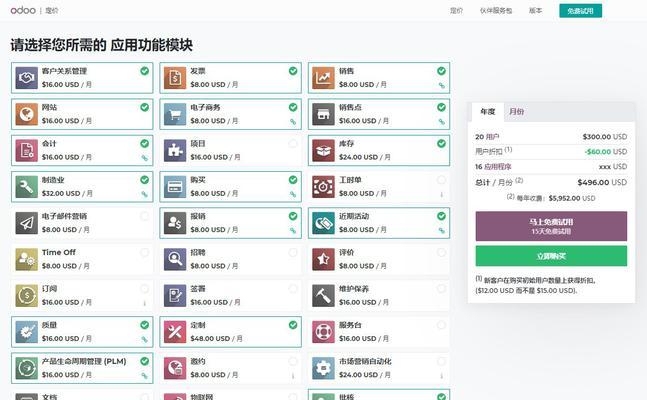
Task: Click the 邀约 appointment app icon
Action: (175, 368)
